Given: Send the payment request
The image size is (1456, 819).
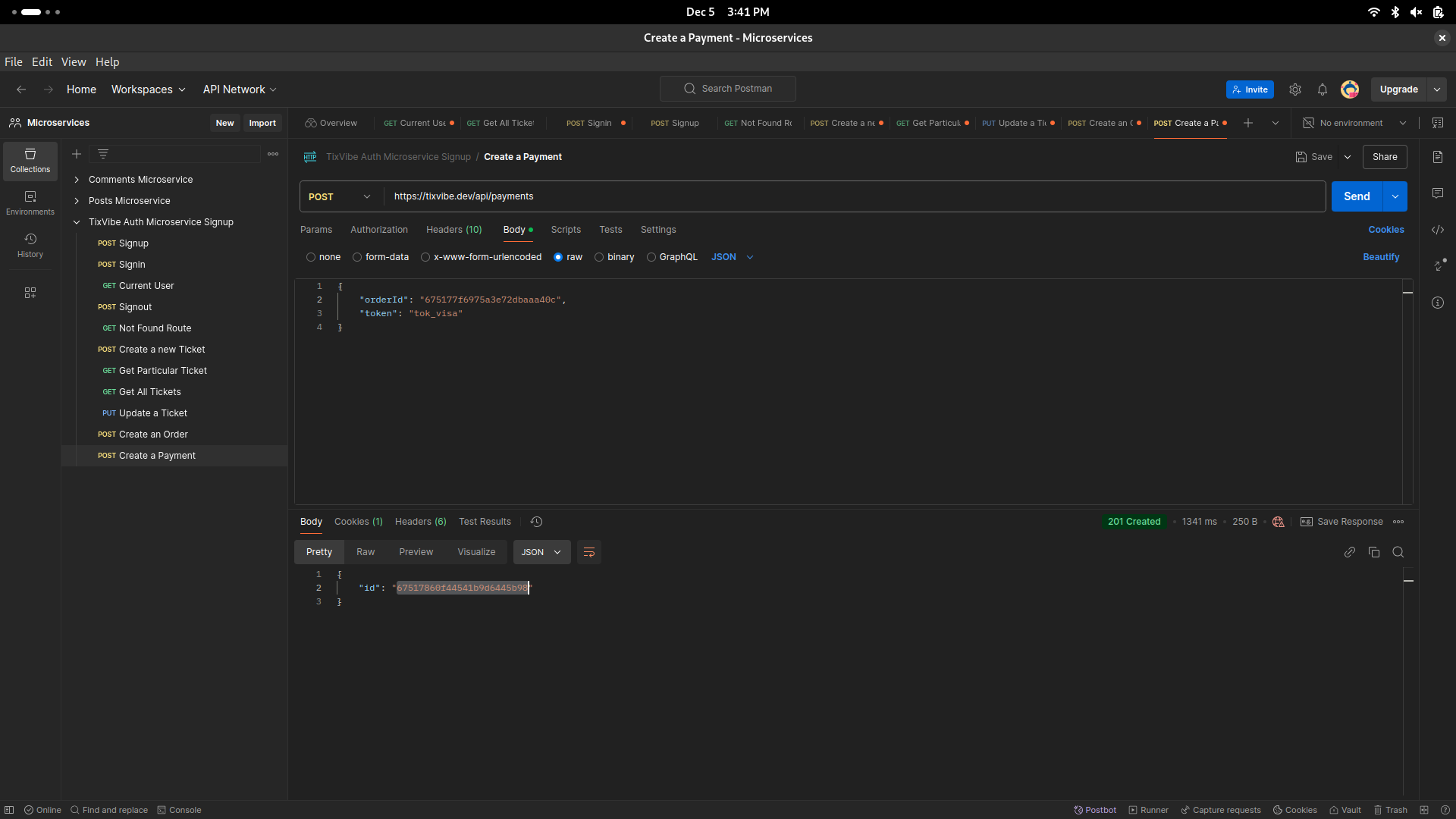Looking at the screenshot, I should (x=1357, y=196).
